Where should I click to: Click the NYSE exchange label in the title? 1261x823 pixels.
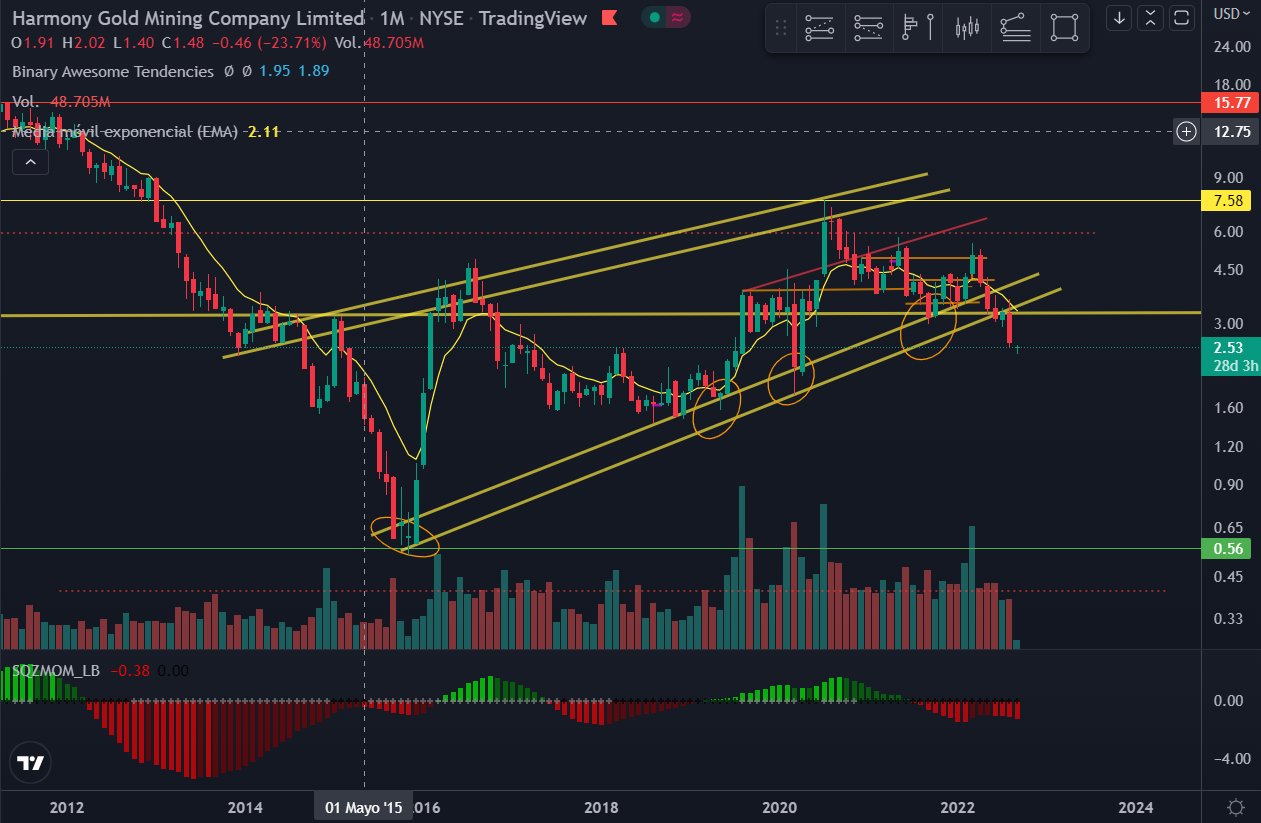pyautogui.click(x=443, y=18)
